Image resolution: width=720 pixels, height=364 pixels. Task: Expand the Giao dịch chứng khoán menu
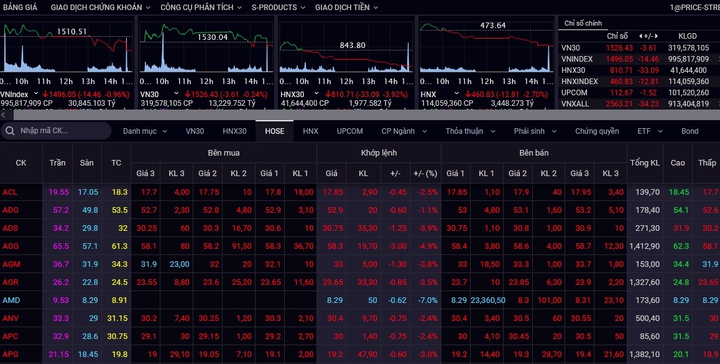tap(101, 7)
